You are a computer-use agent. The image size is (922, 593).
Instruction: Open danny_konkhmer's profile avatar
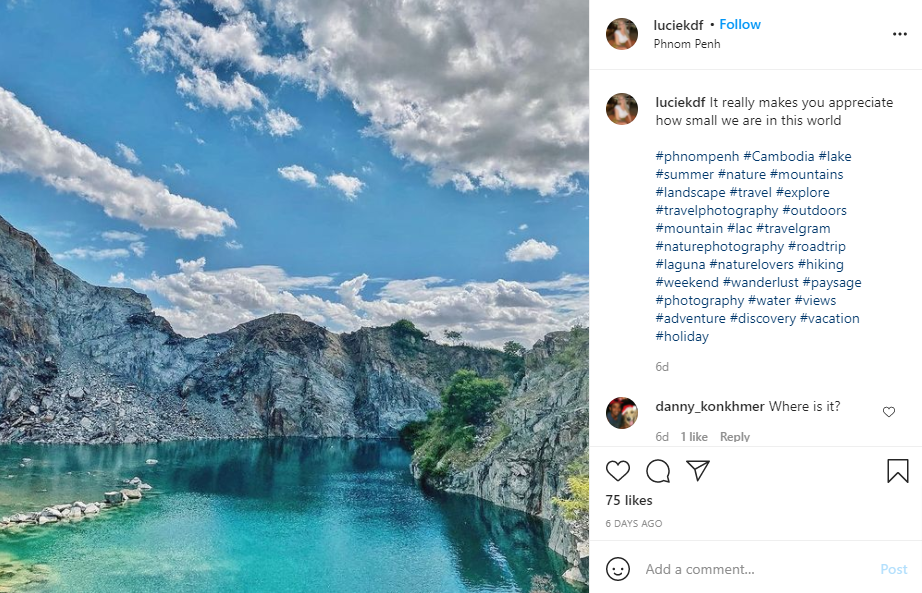pyautogui.click(x=622, y=412)
